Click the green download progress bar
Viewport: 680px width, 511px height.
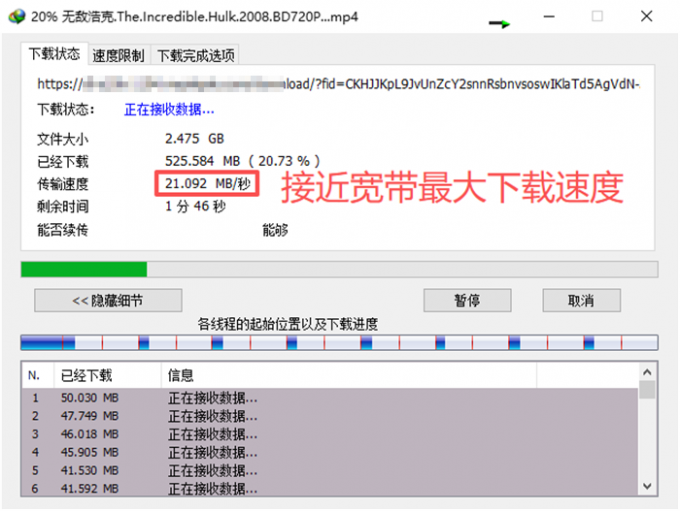[x=339, y=269]
